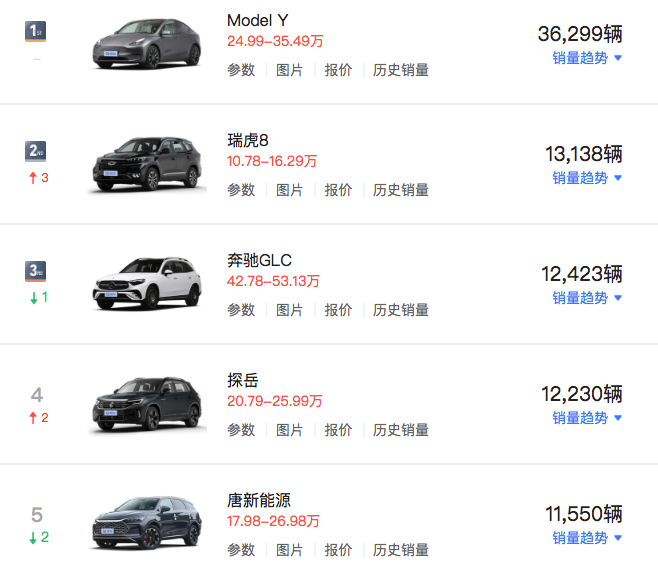Click the 3rd place rank badge
The height and width of the screenshot is (571, 658).
(x=36, y=271)
